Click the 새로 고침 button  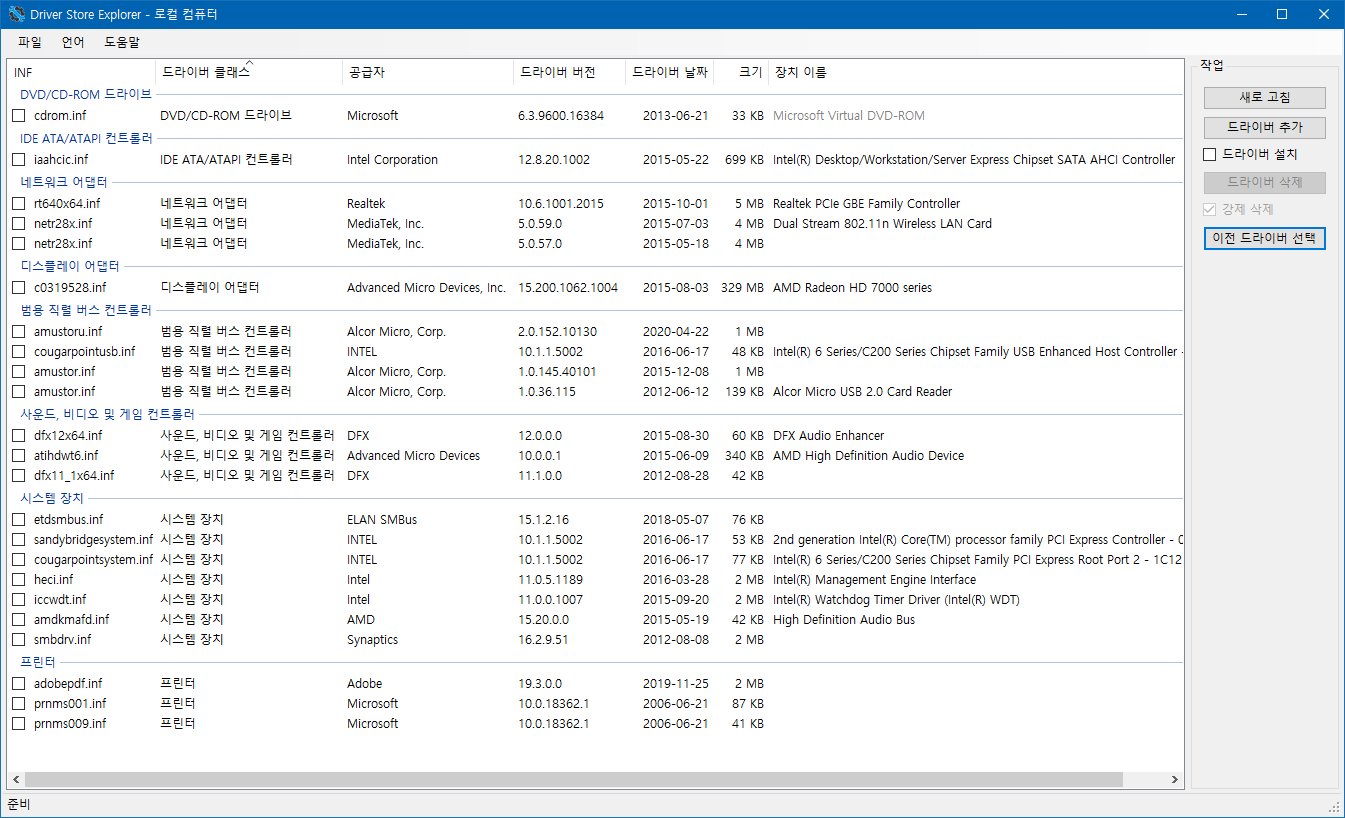pyautogui.click(x=1265, y=97)
